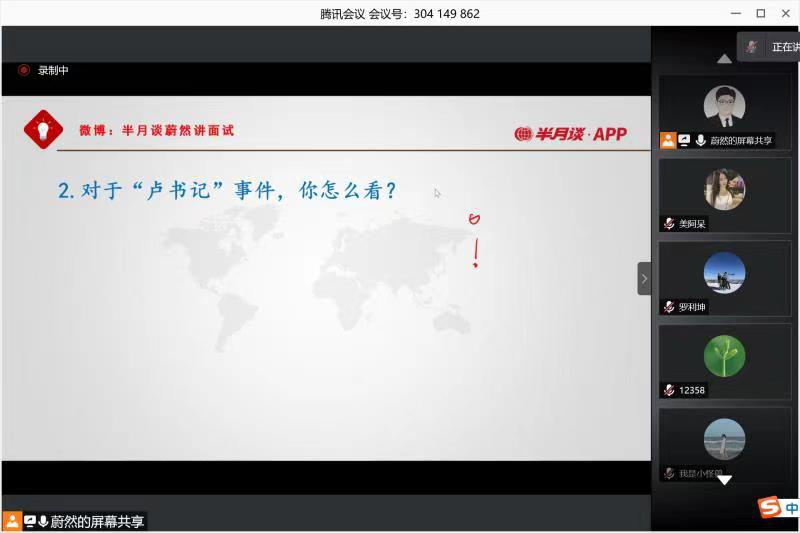Viewport: 800px width, 533px height.
Task: Click muted microphone icon beside 美阿呆
Action: pyautogui.click(x=669, y=223)
